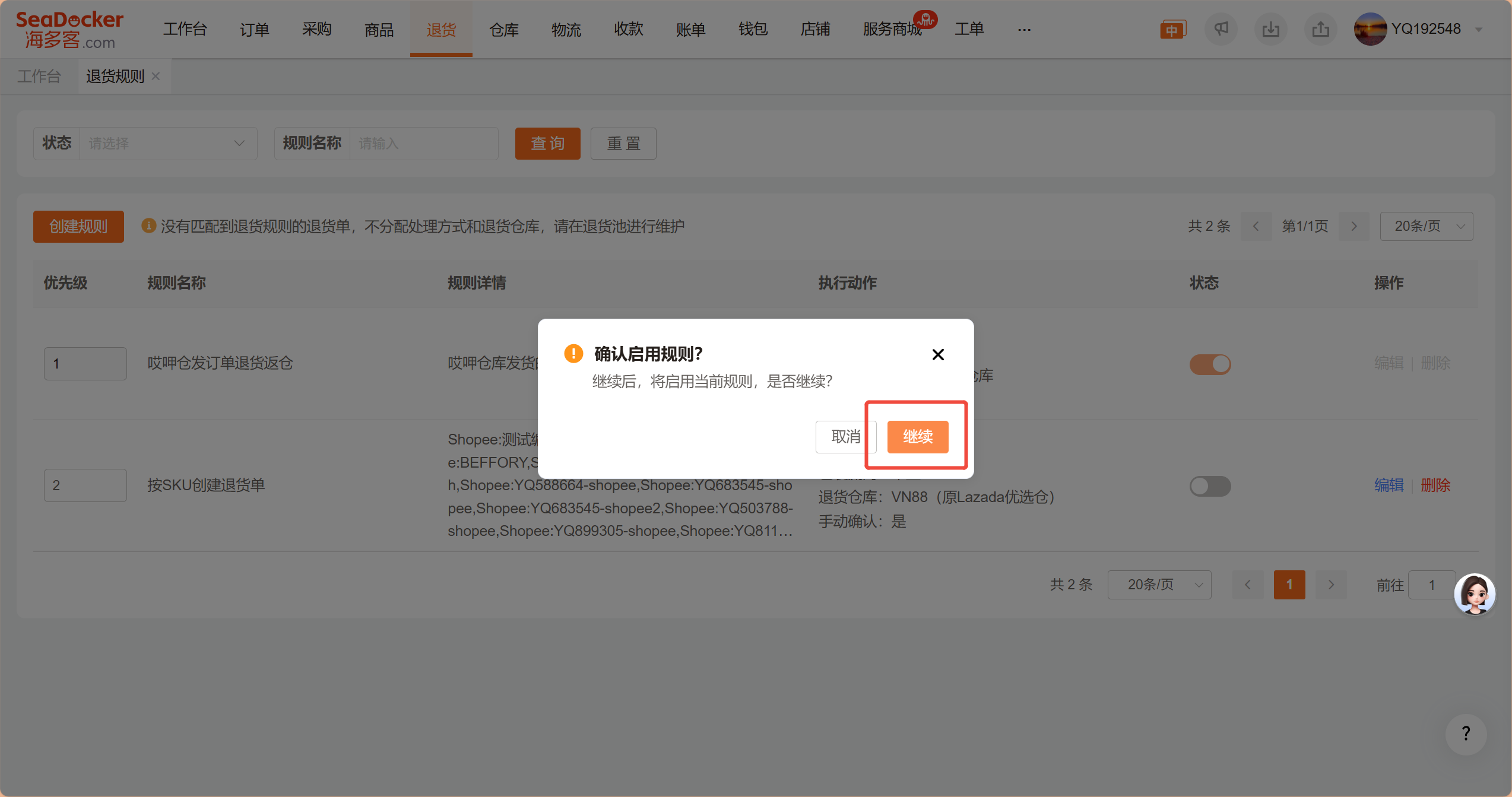Image resolution: width=1512 pixels, height=797 pixels.
Task: Switch to the 工作台 tab
Action: (39, 76)
